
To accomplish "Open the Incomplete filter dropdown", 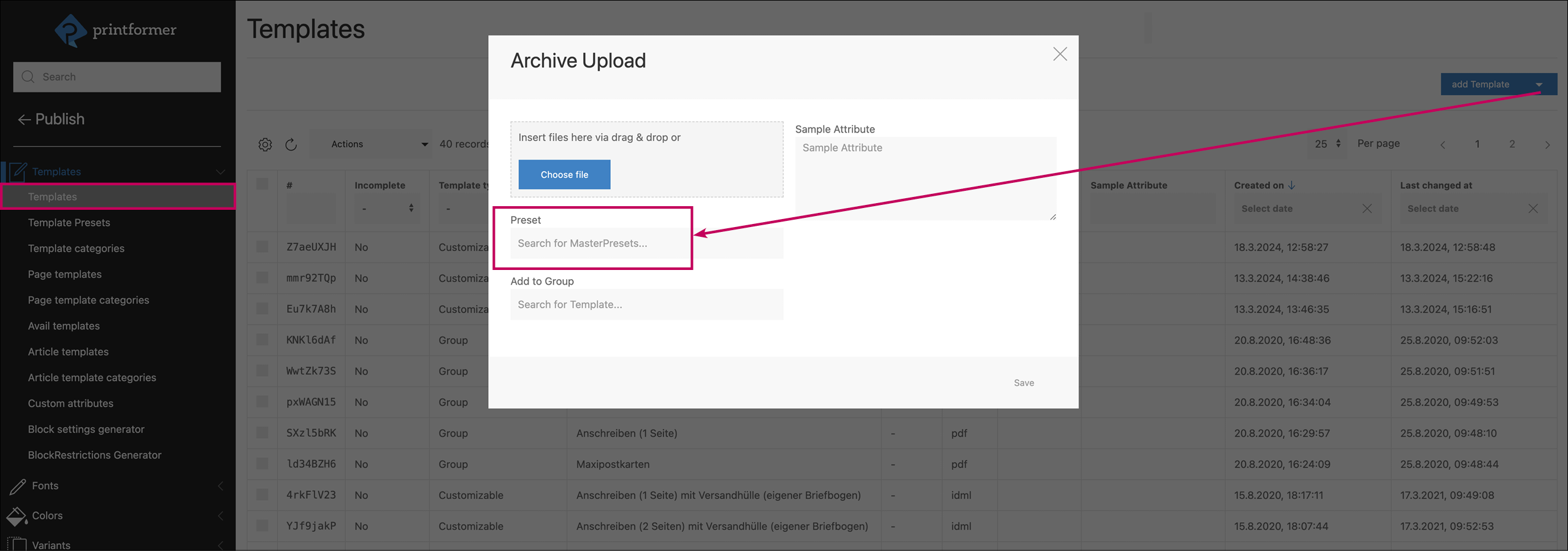I will [x=386, y=209].
